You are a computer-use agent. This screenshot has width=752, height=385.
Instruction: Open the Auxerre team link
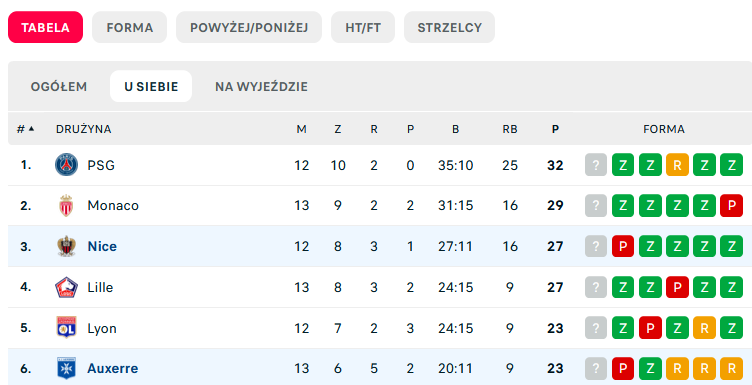pos(113,368)
